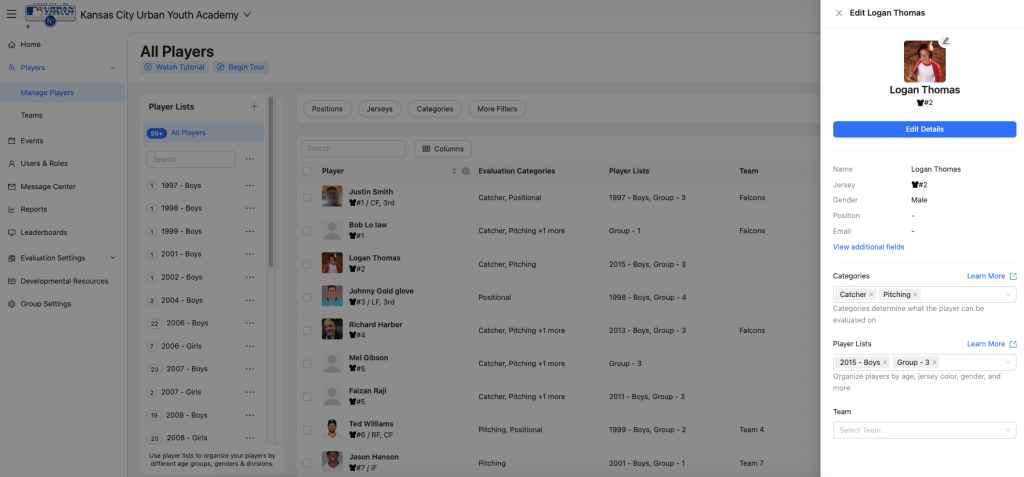Remove the Catcher category tag
The image size is (1024, 477).
[x=871, y=295]
